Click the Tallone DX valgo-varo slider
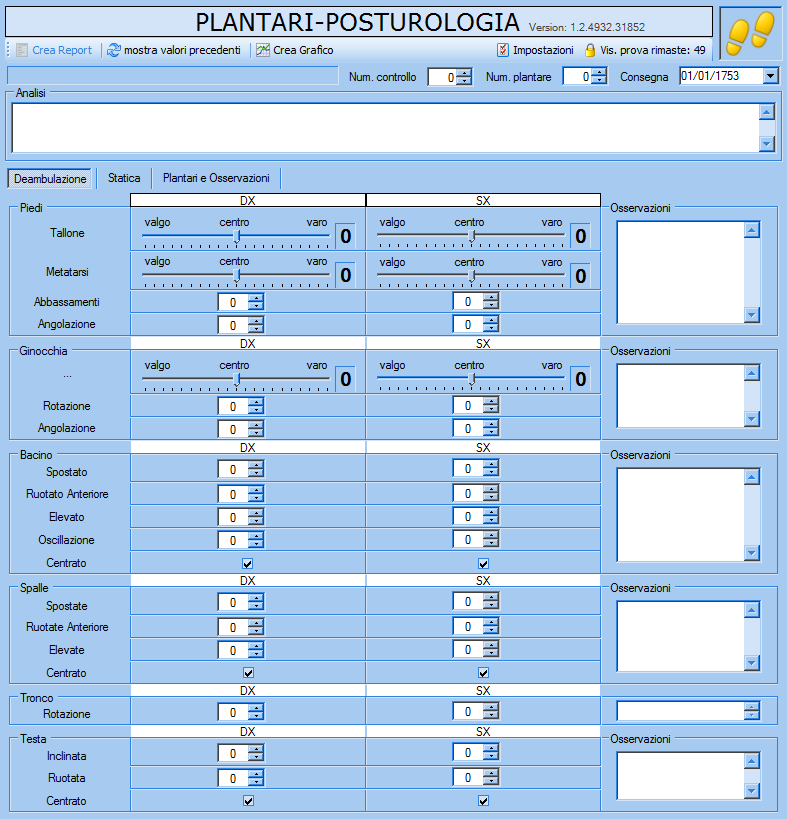This screenshot has width=787, height=819. (236, 237)
